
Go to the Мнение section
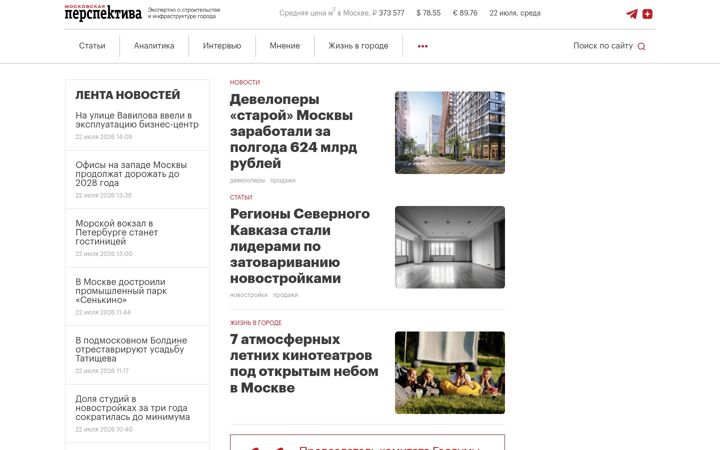click(x=285, y=45)
